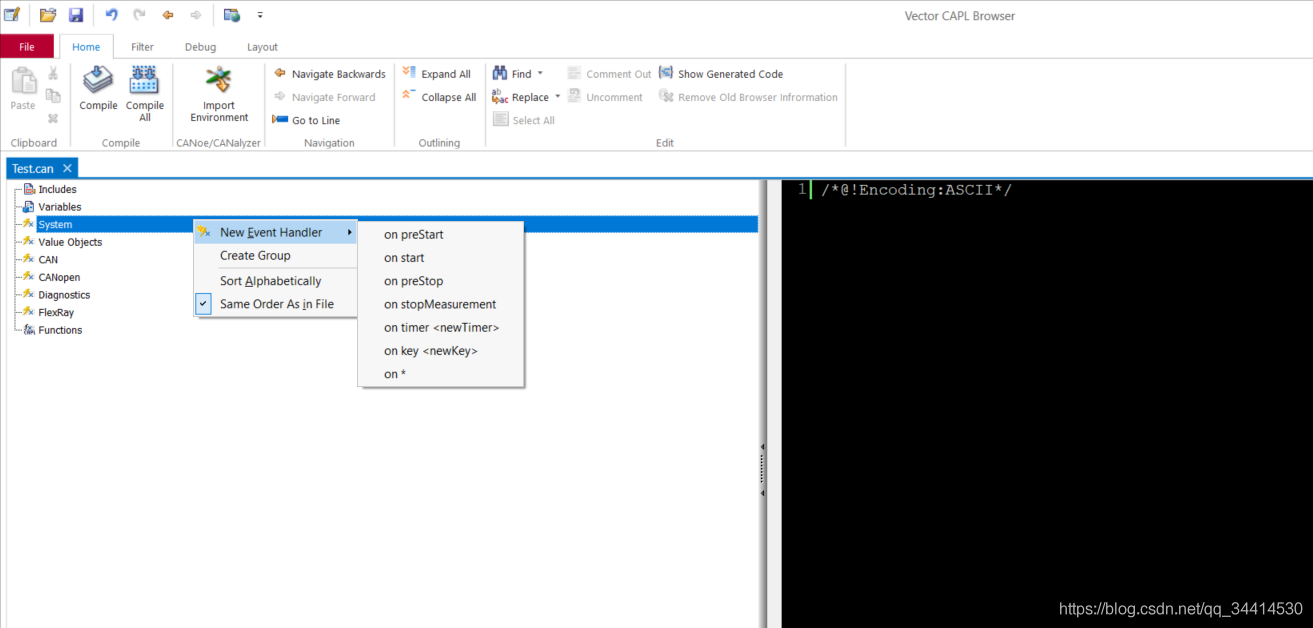
Task: Choose on * handler
Action: 441,374
